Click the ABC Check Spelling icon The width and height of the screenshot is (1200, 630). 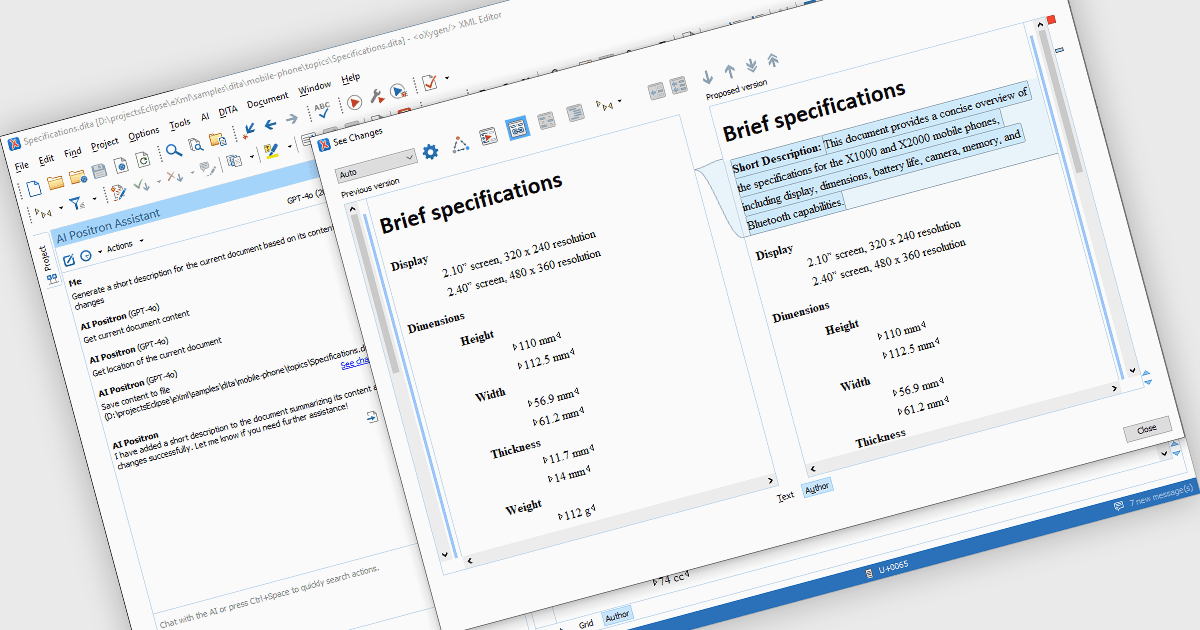[322, 111]
